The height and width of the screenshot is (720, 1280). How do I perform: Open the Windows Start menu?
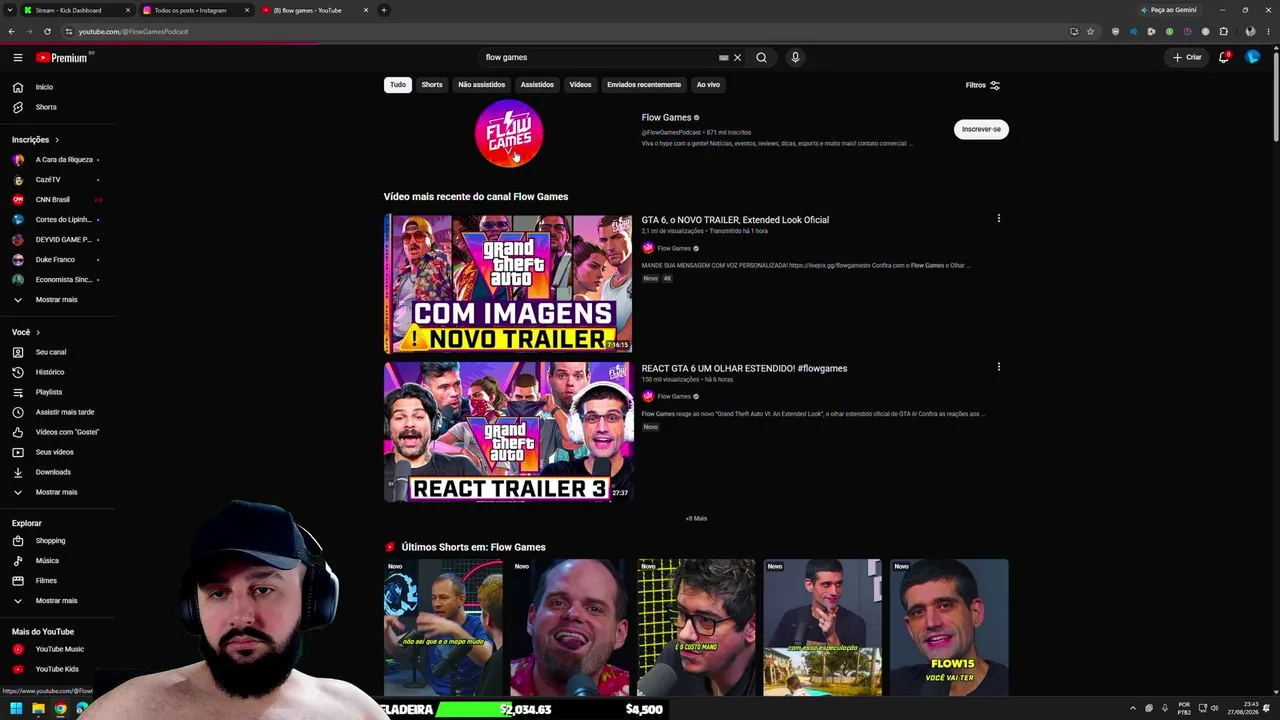pyautogui.click(x=16, y=709)
